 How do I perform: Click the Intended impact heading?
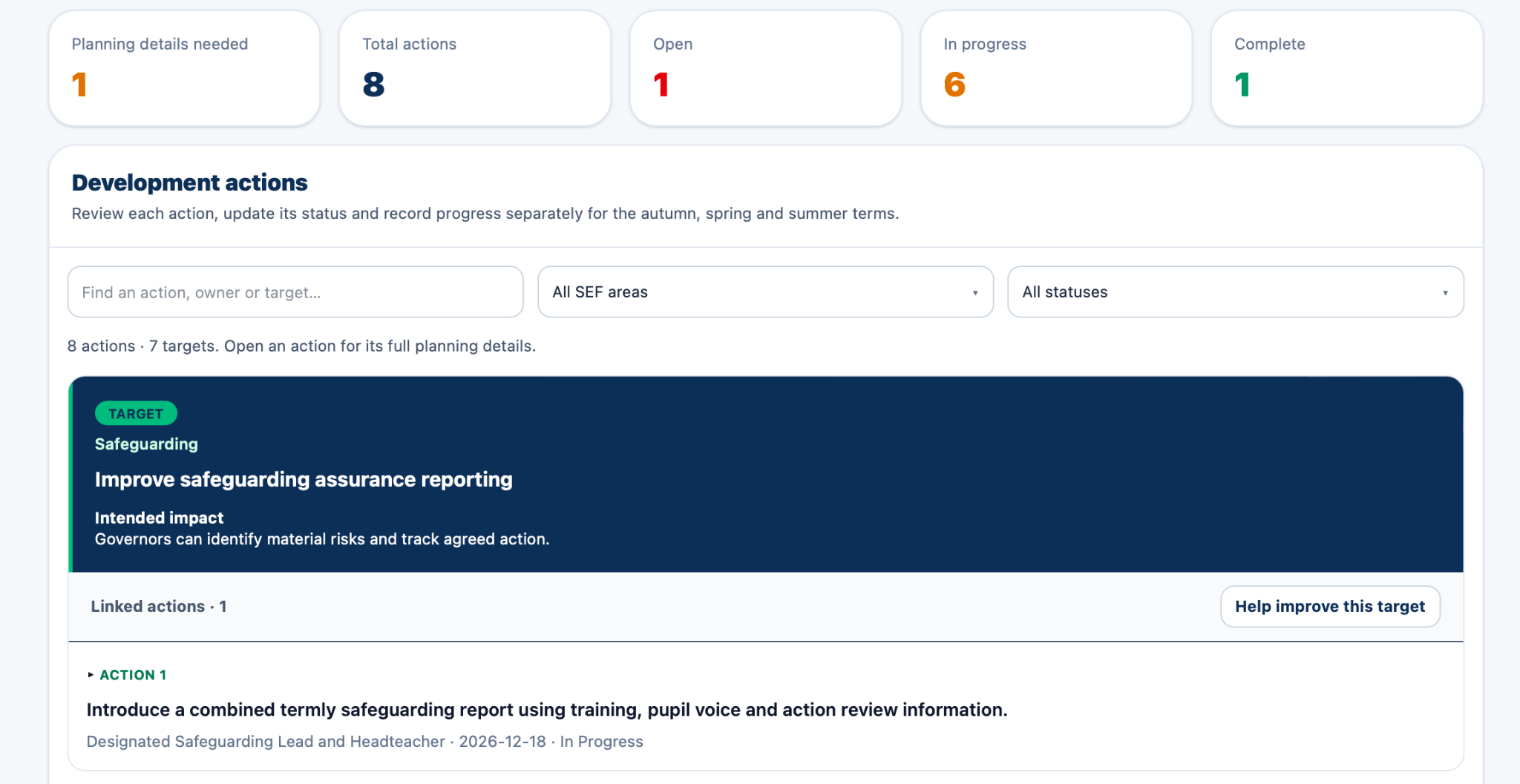pos(159,518)
